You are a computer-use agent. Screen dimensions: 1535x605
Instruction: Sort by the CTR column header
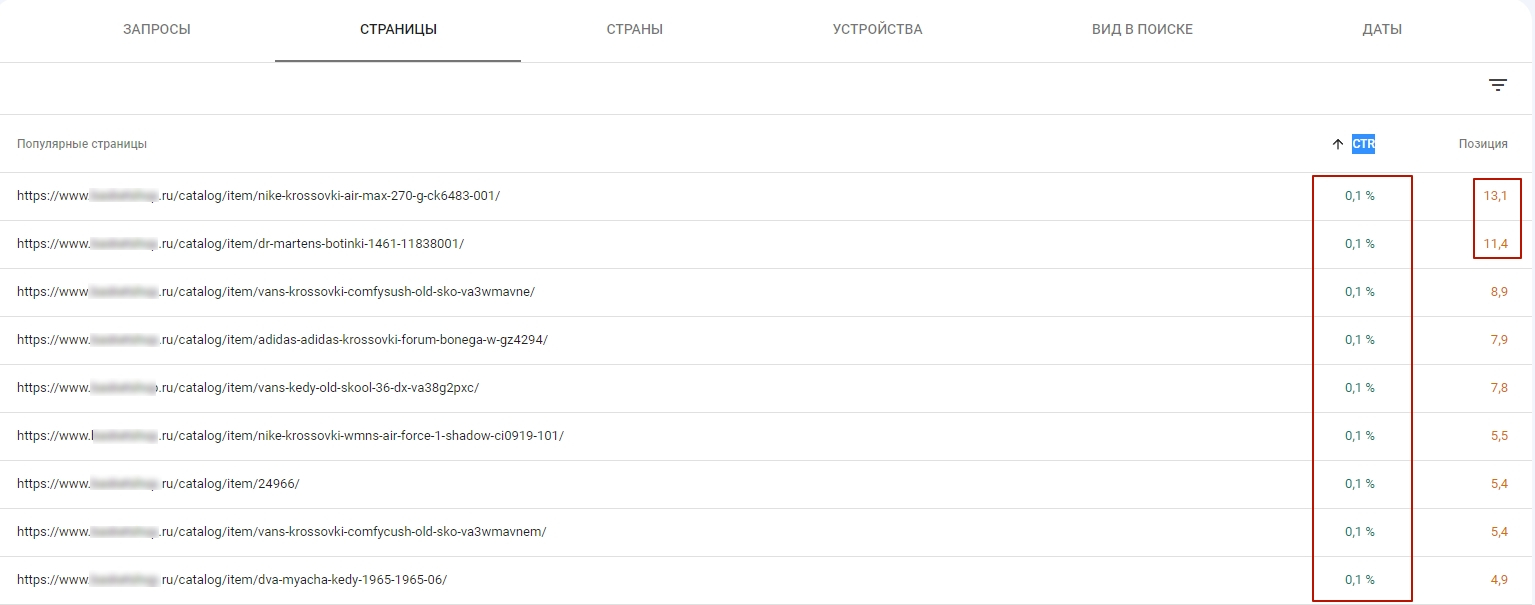click(x=1364, y=144)
